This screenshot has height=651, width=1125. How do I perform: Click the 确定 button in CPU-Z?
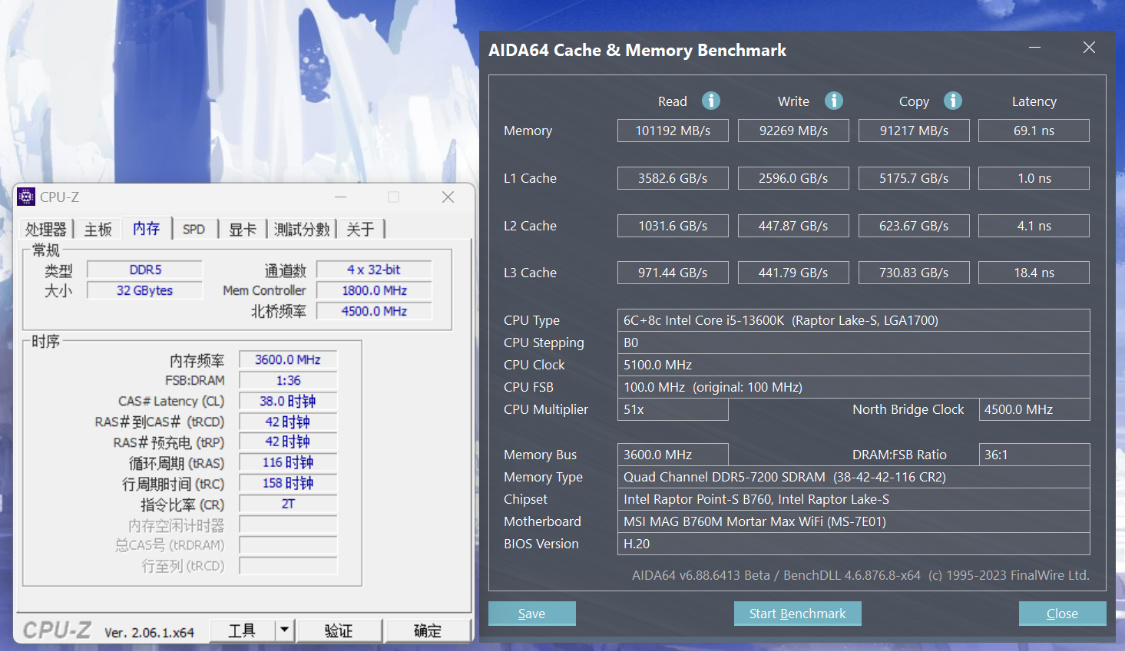428,630
